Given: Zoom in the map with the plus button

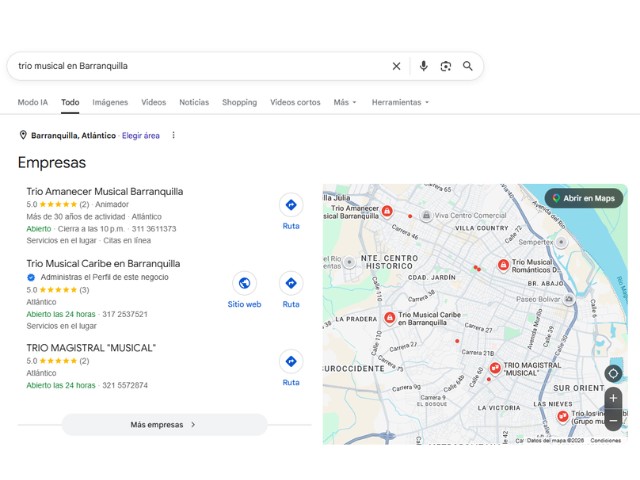Looking at the screenshot, I should (x=613, y=398).
